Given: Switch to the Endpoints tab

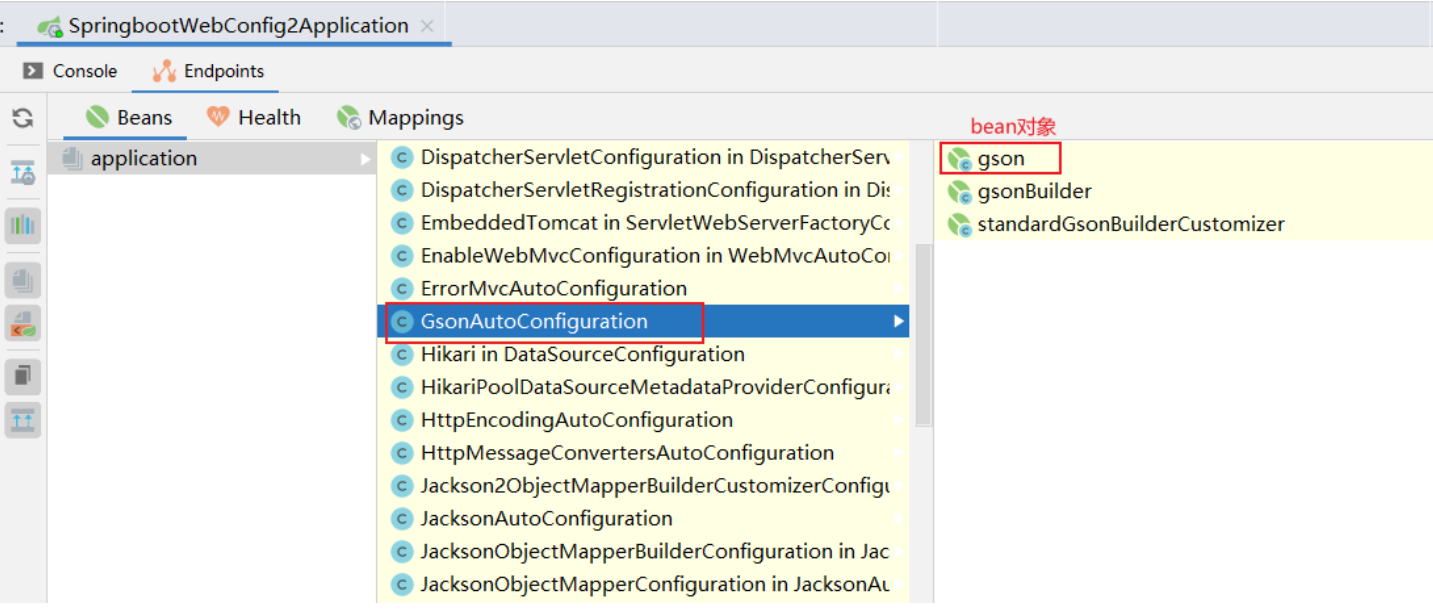Looking at the screenshot, I should pyautogui.click(x=208, y=71).
